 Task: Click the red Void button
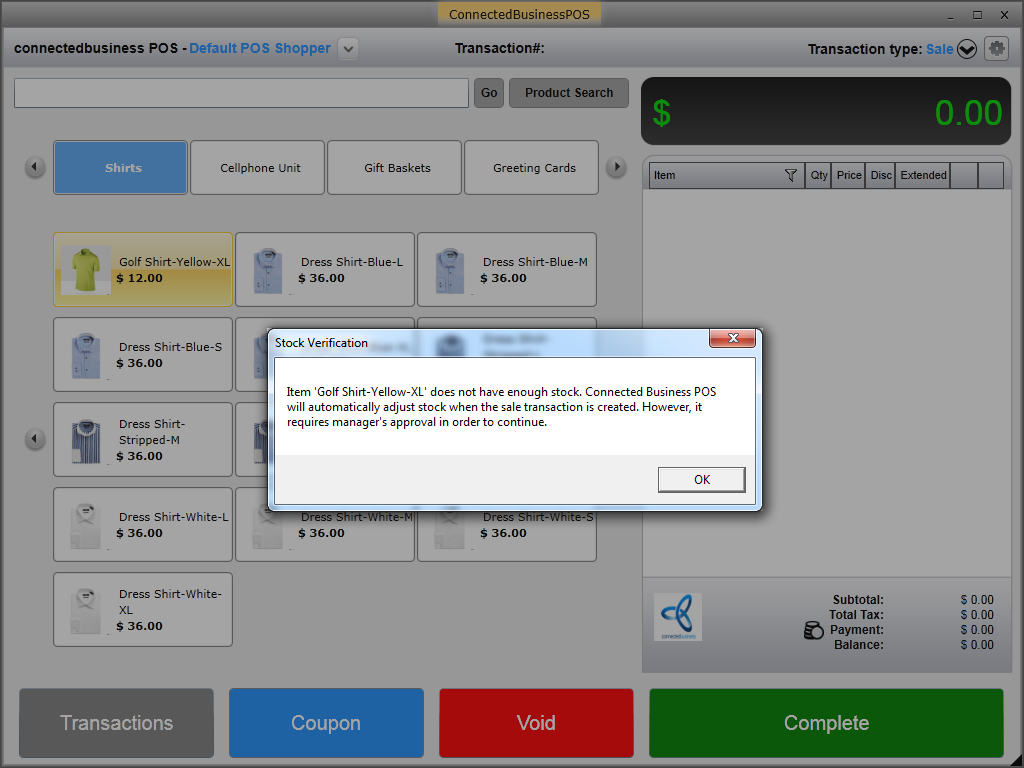(x=536, y=723)
